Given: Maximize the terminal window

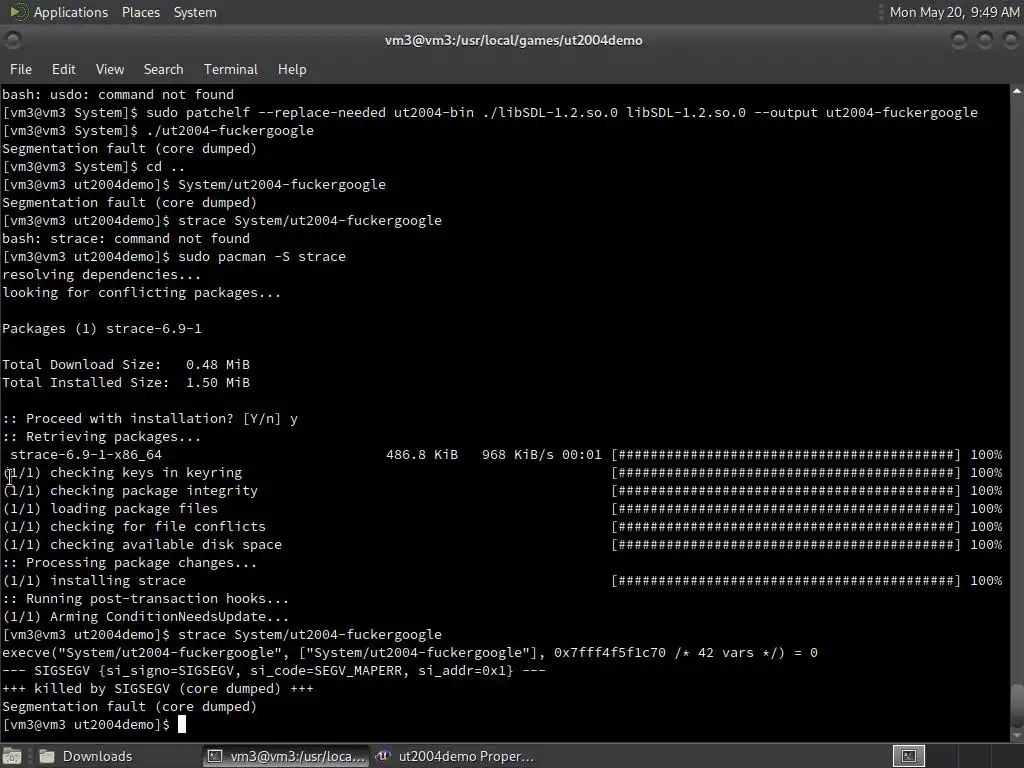Looking at the screenshot, I should pyautogui.click(x=985, y=40).
